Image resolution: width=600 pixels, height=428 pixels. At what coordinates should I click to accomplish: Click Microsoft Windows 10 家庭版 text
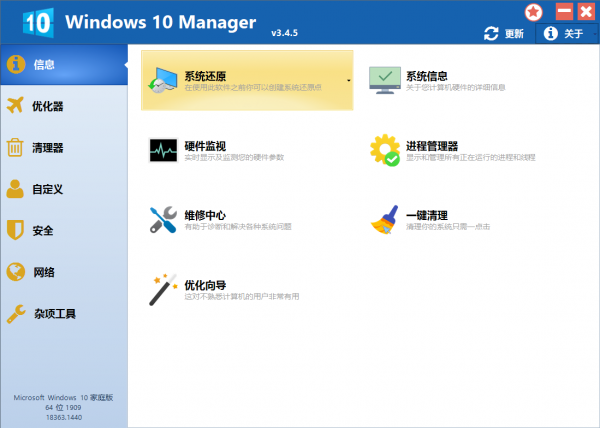(x=64, y=397)
